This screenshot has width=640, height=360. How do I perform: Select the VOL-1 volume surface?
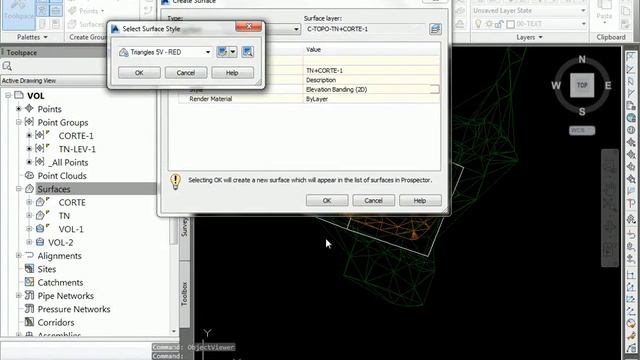[71, 229]
